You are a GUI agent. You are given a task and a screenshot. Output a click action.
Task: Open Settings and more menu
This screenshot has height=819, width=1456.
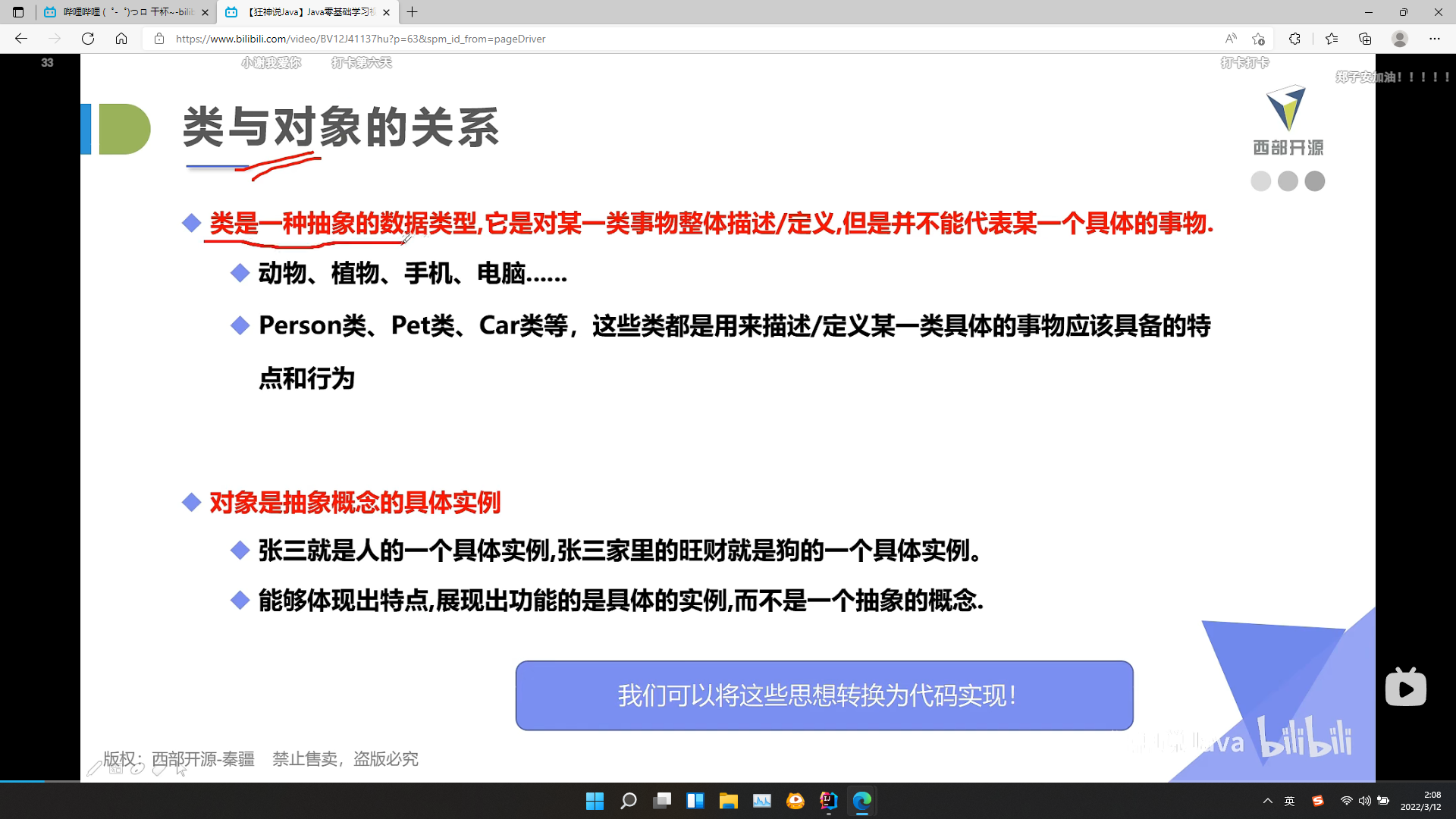pos(1435,39)
